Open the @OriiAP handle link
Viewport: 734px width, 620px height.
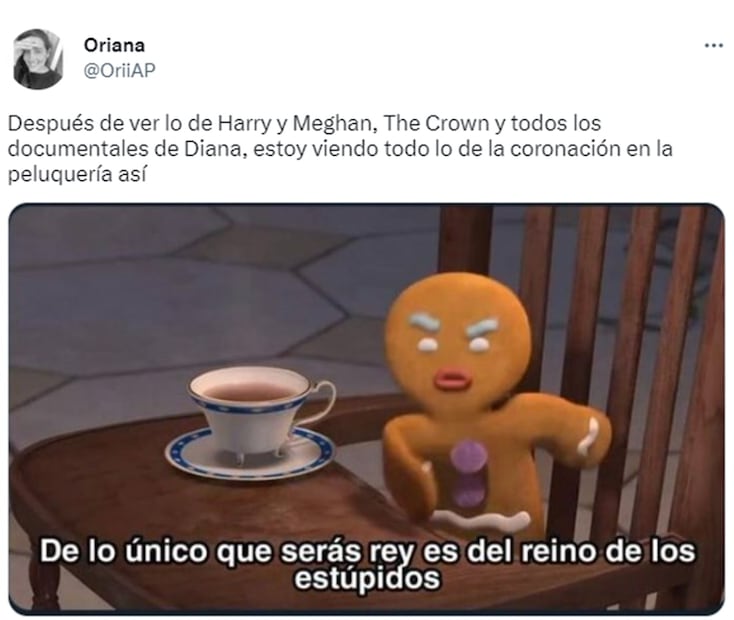(x=119, y=70)
